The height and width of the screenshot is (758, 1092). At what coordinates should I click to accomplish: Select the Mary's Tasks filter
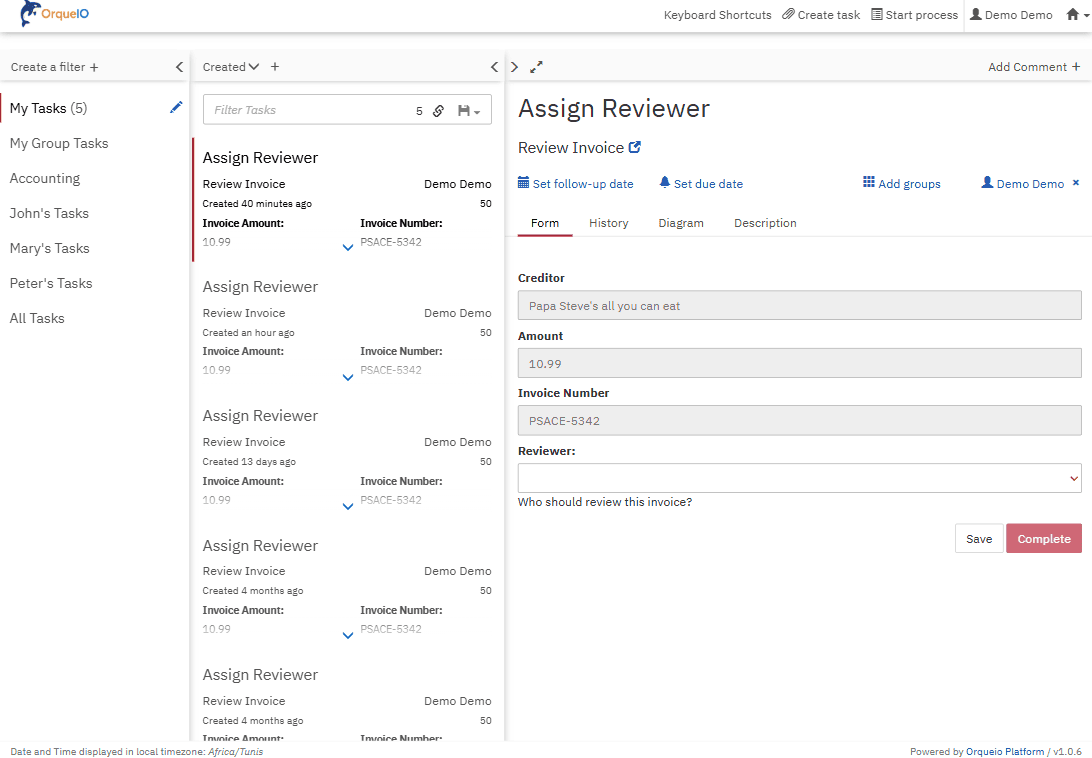pyautogui.click(x=49, y=248)
